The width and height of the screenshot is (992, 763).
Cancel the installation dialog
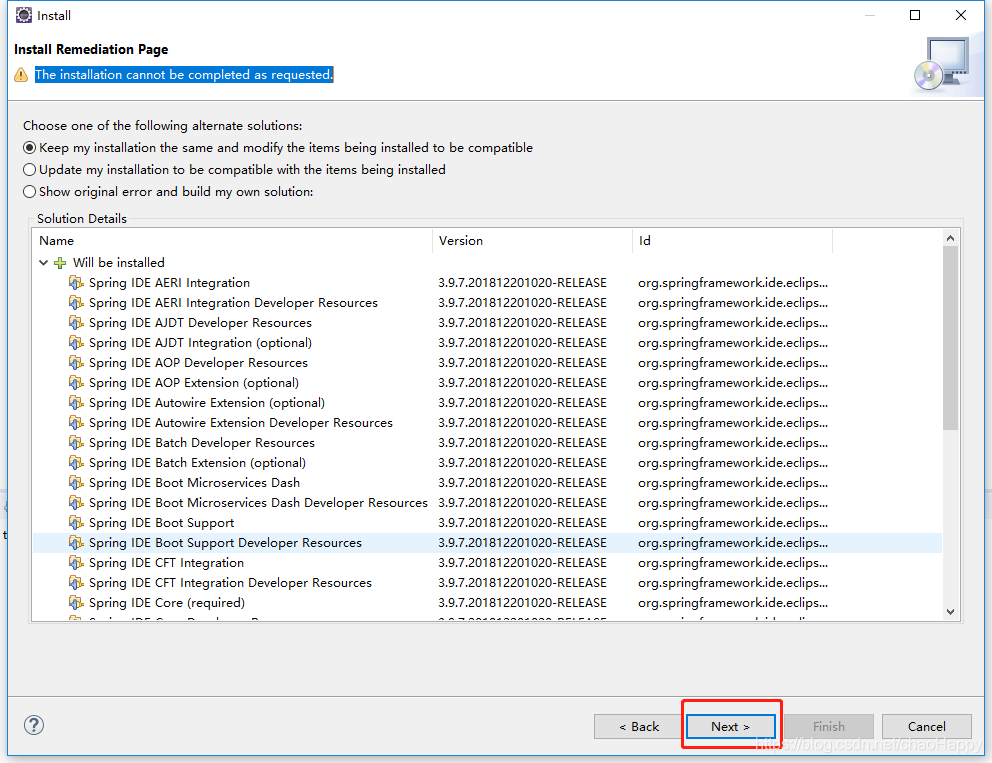coord(927,726)
